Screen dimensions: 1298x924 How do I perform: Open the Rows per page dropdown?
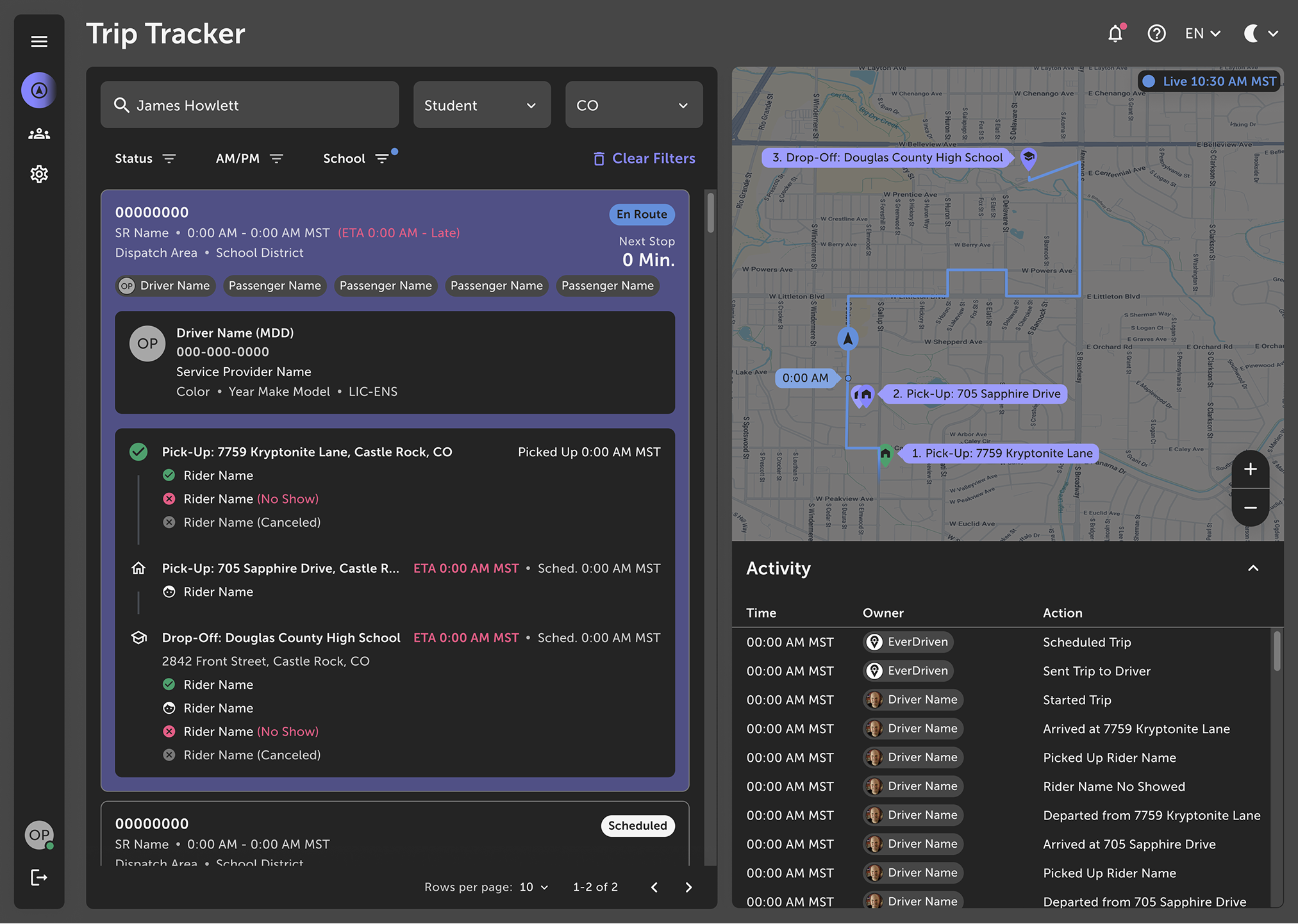pyautogui.click(x=533, y=887)
